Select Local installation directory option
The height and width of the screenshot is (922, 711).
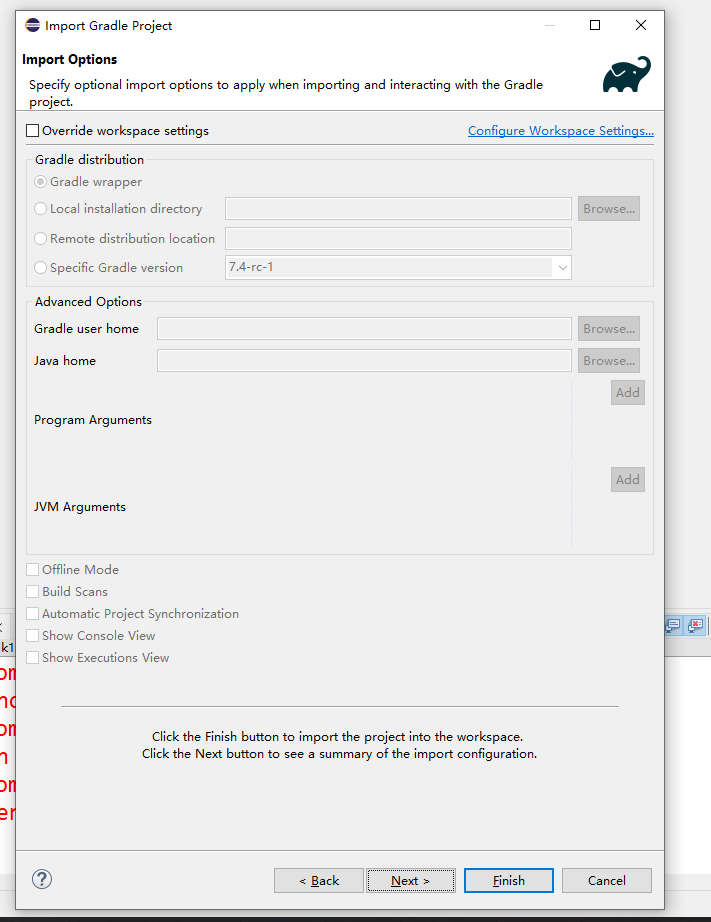(40, 209)
